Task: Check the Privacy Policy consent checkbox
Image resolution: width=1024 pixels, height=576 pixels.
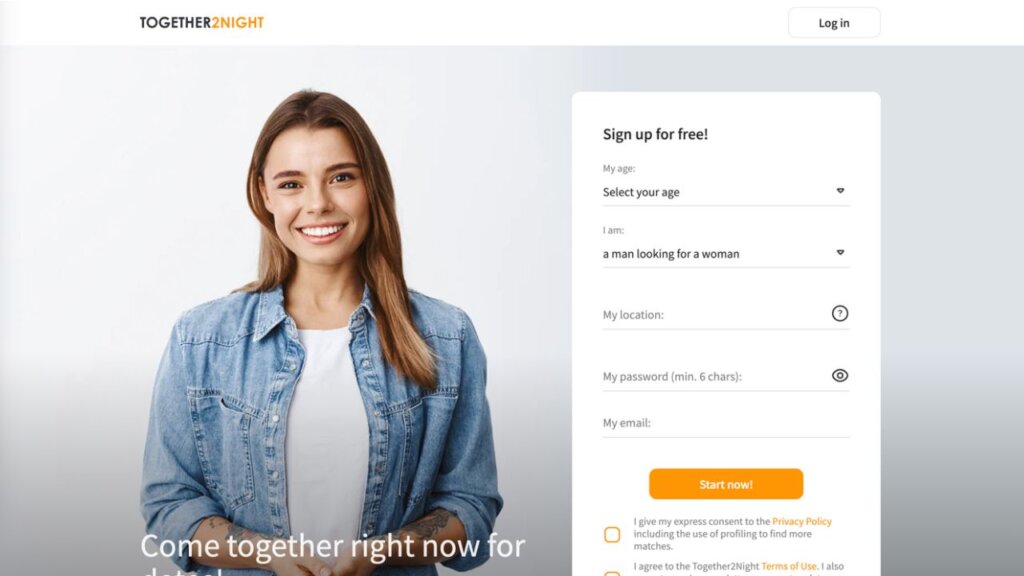Action: tap(612, 534)
